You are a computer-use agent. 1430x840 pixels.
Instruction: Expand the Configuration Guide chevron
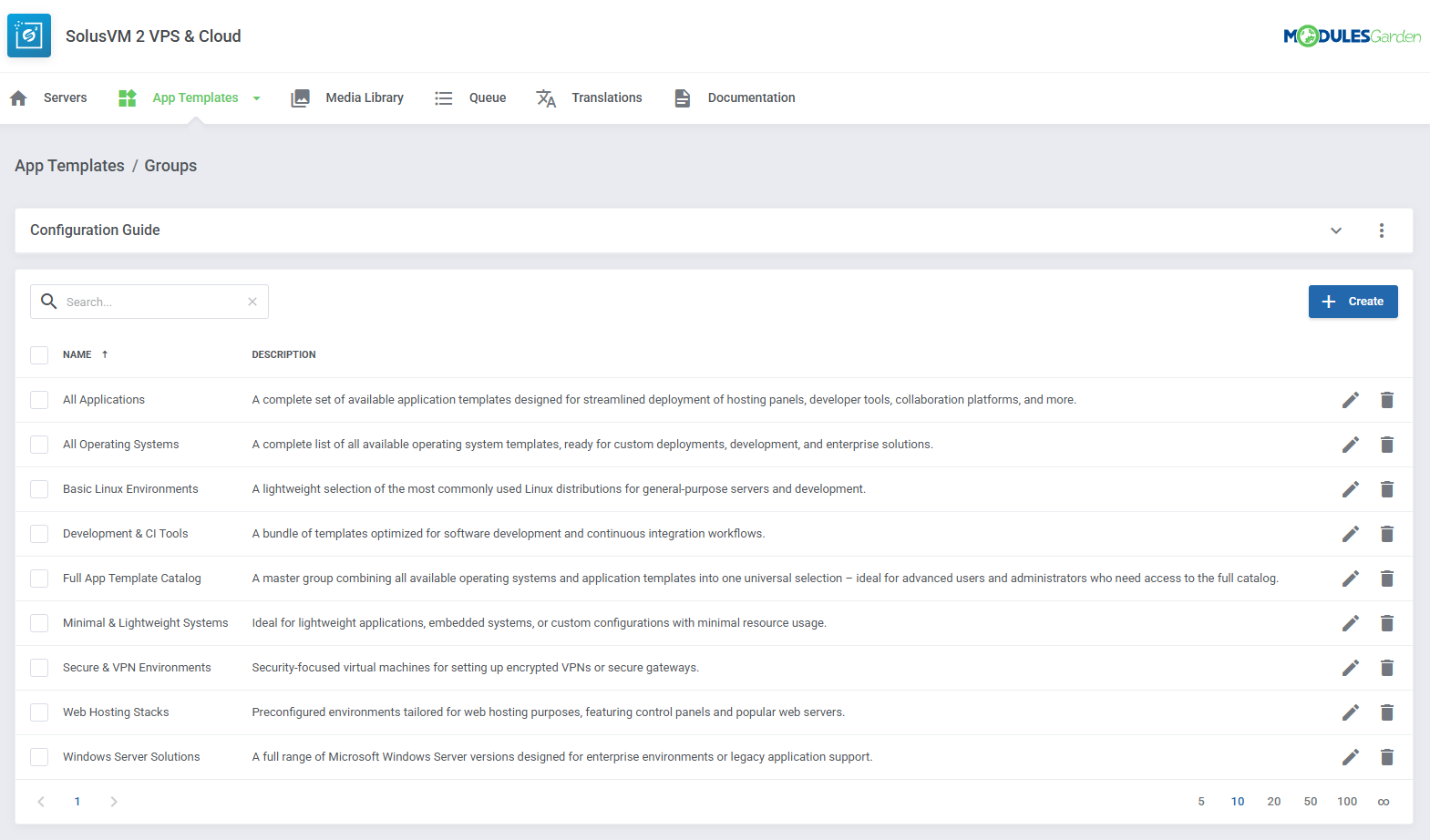1335,230
